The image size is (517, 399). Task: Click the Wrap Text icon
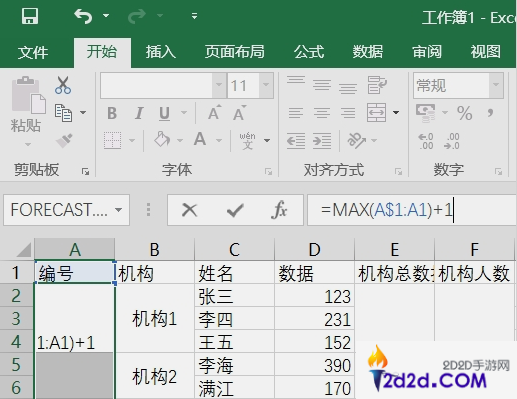[x=377, y=85]
